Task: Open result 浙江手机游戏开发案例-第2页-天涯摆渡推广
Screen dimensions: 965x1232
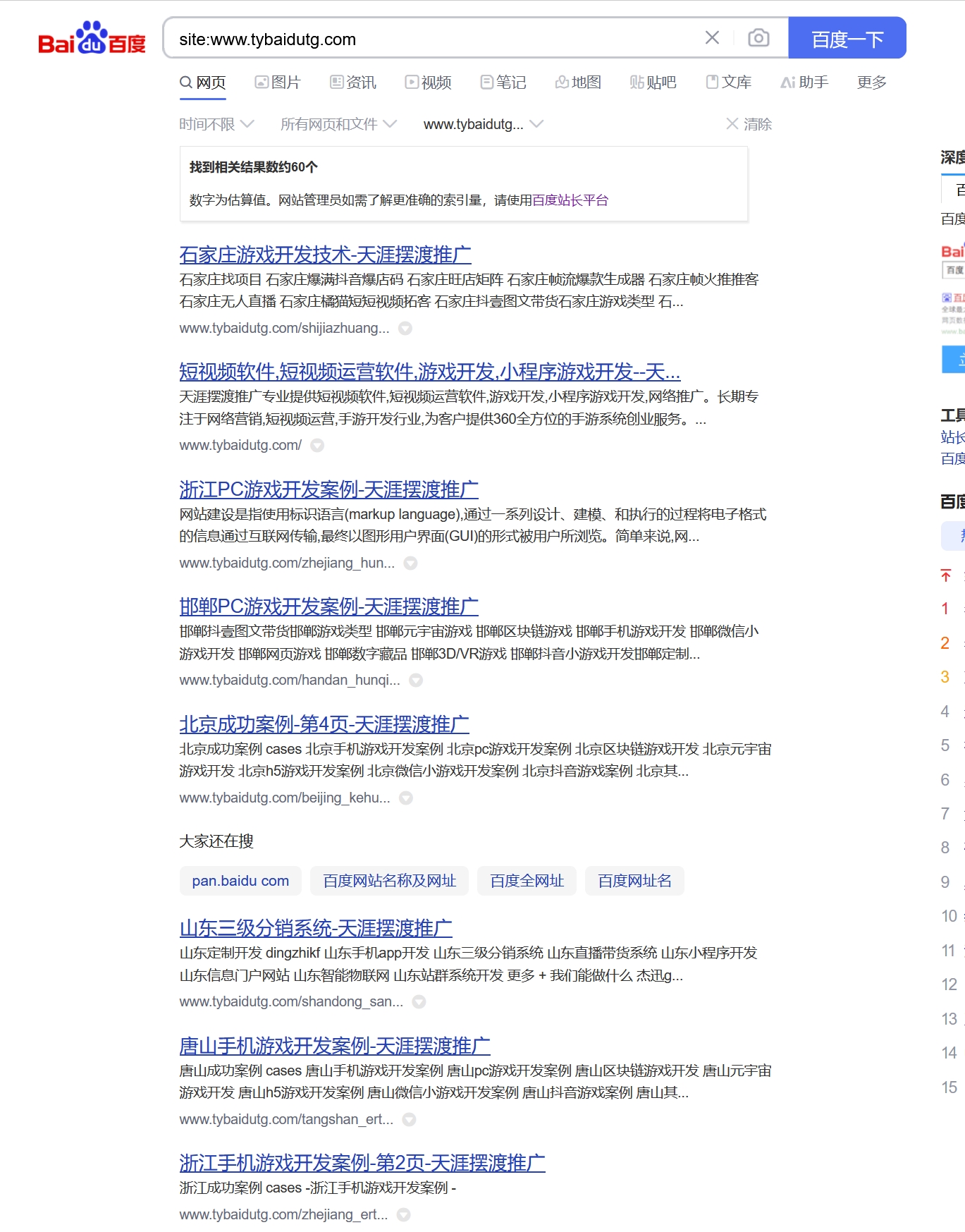Action: coord(362,1163)
